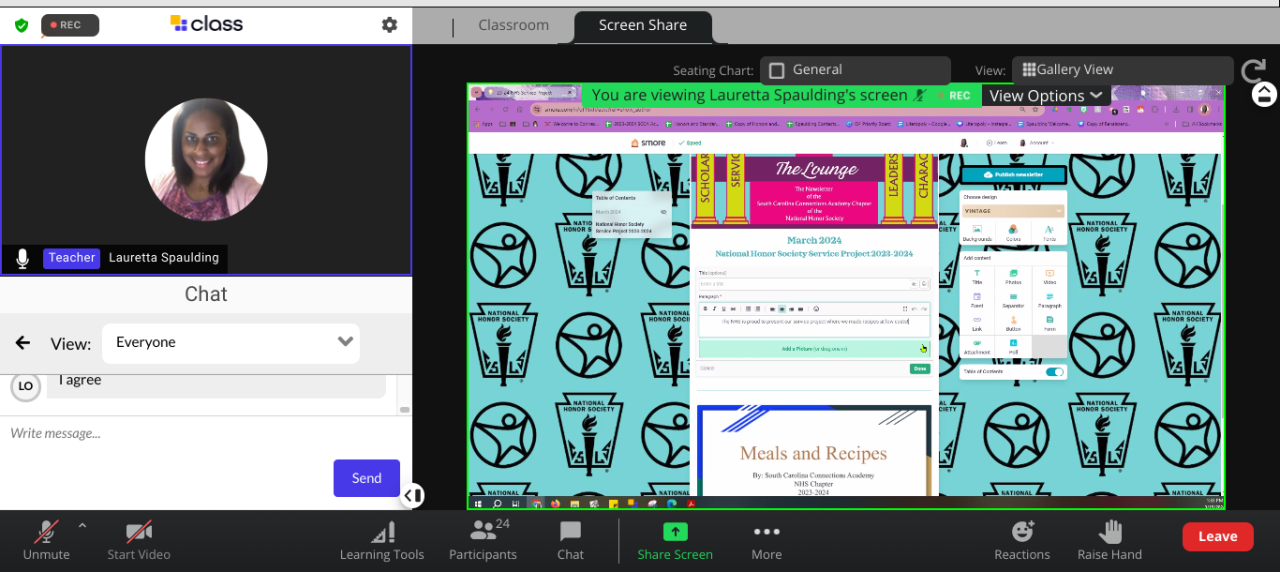Add Title content block
Viewport: 1280px width, 572px height.
click(977, 277)
